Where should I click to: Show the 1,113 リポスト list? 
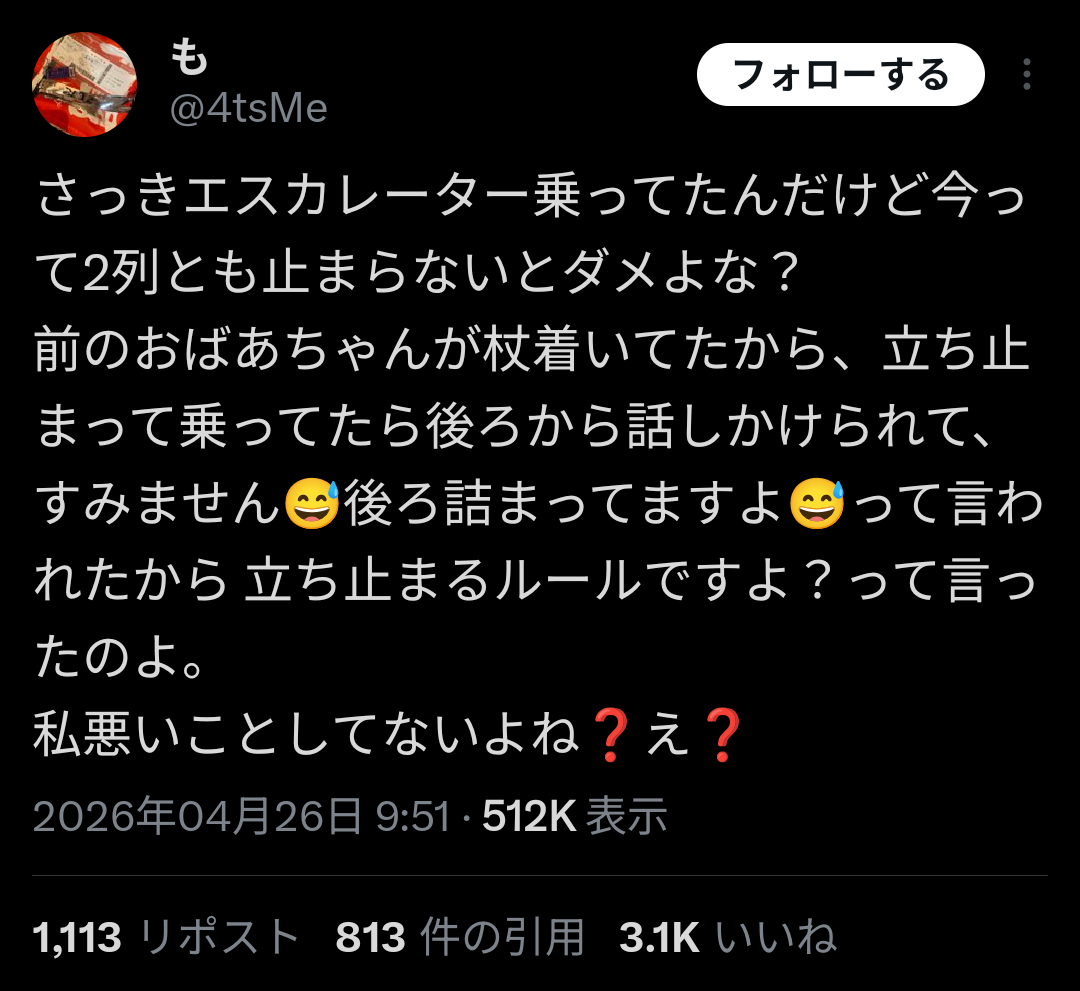166,937
